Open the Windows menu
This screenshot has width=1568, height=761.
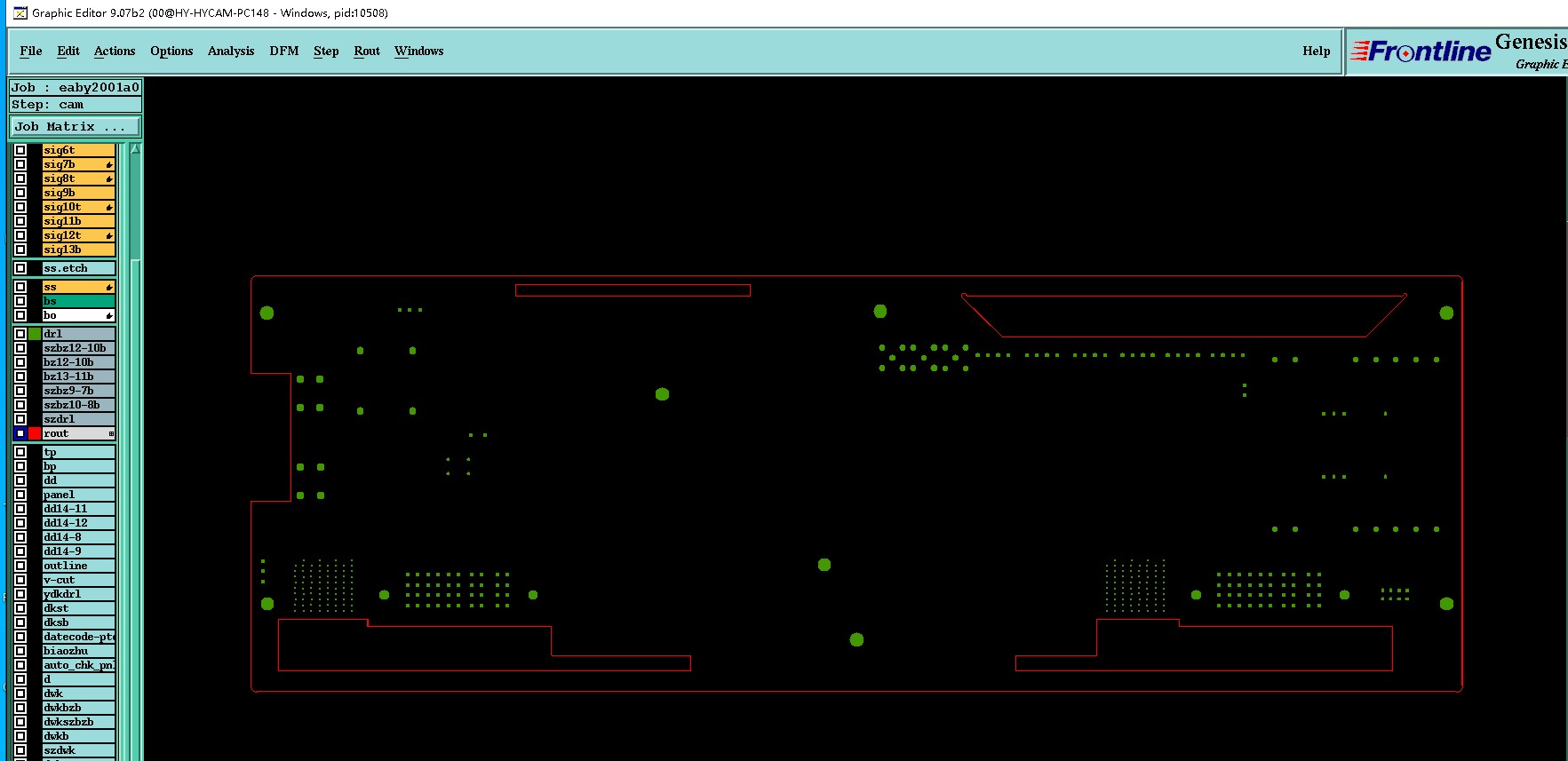click(419, 52)
